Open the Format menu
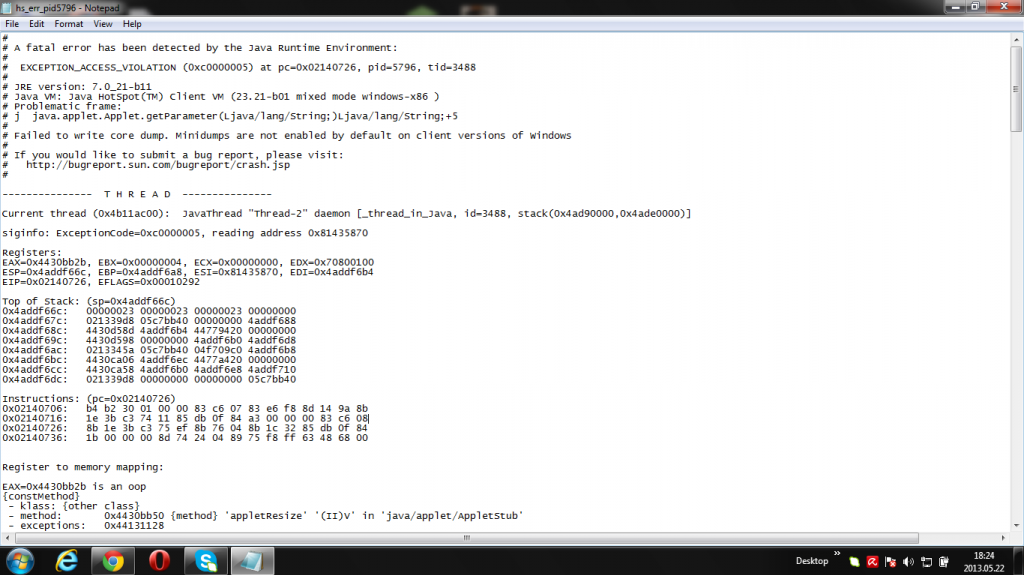 pos(69,24)
